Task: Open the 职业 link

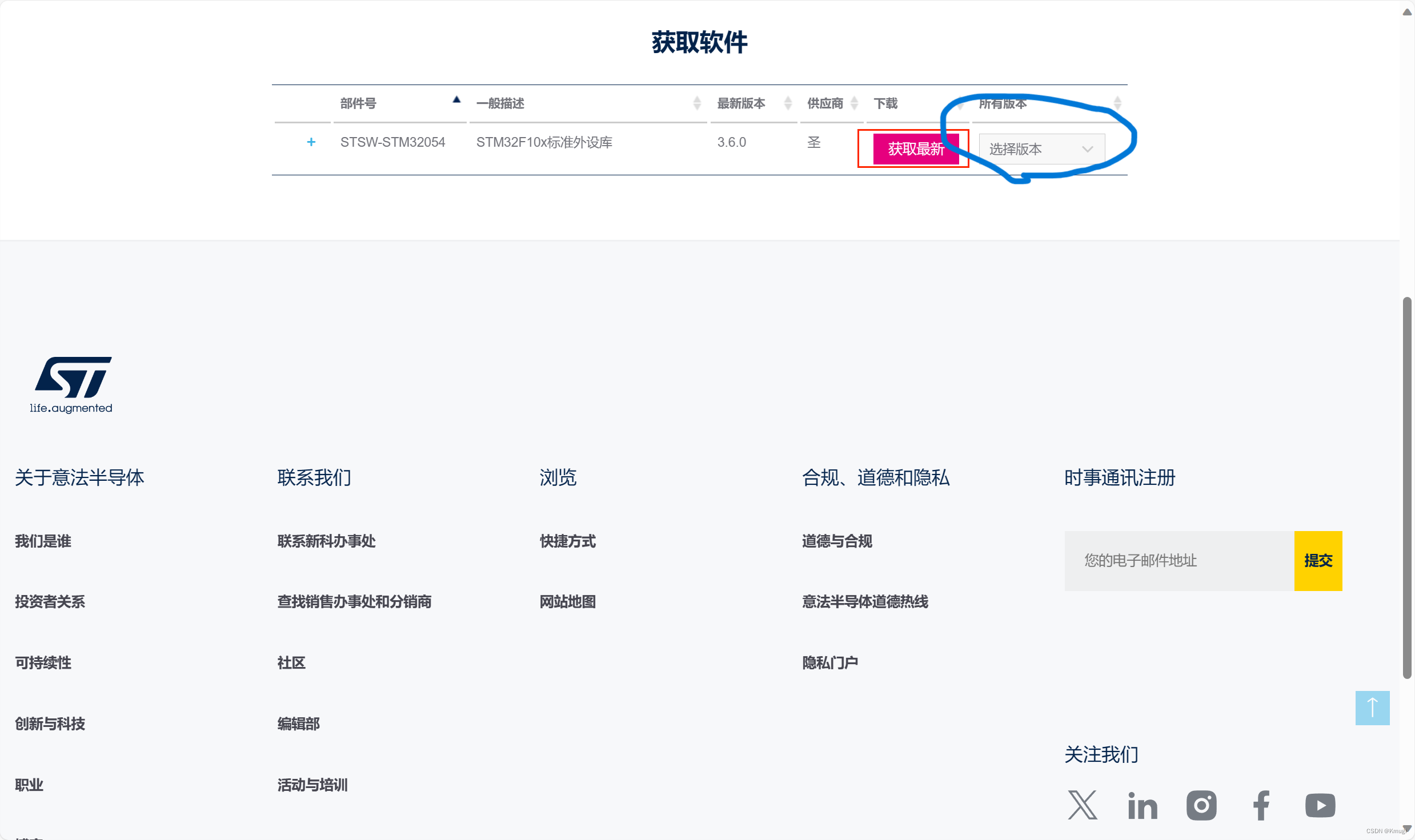Action: (x=29, y=785)
